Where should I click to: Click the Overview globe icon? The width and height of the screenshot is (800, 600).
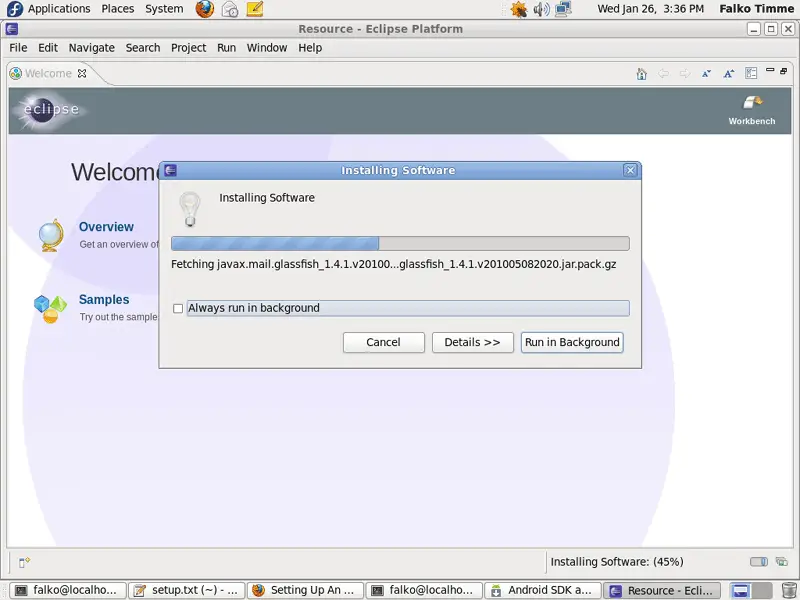pyautogui.click(x=52, y=235)
